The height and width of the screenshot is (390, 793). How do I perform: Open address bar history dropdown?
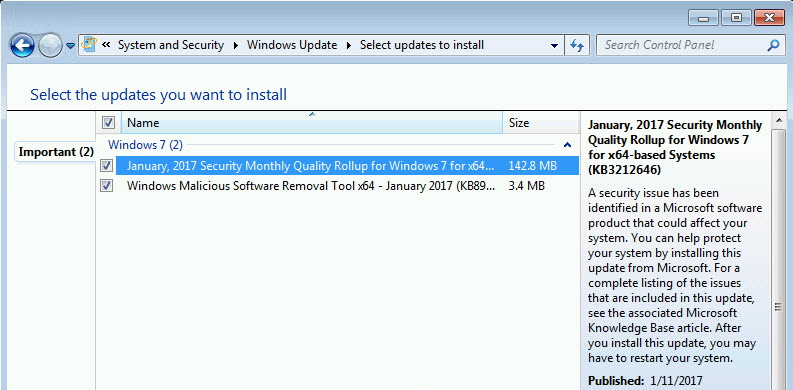tap(555, 46)
